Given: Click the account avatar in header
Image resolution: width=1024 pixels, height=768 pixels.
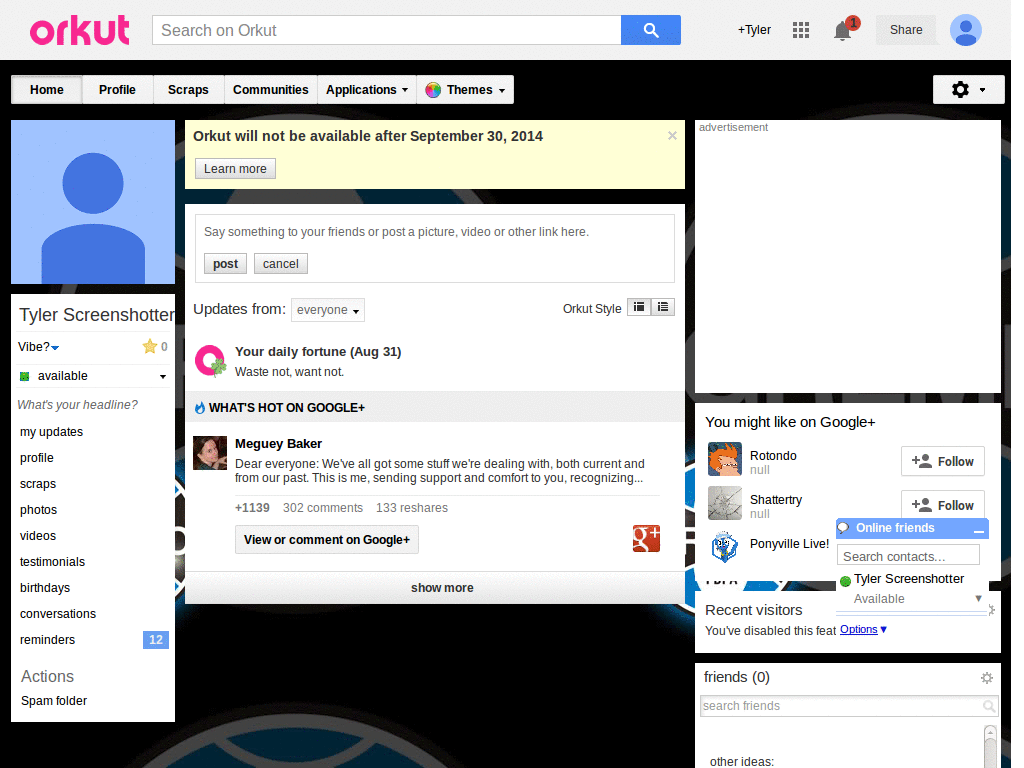Looking at the screenshot, I should (x=965, y=30).
